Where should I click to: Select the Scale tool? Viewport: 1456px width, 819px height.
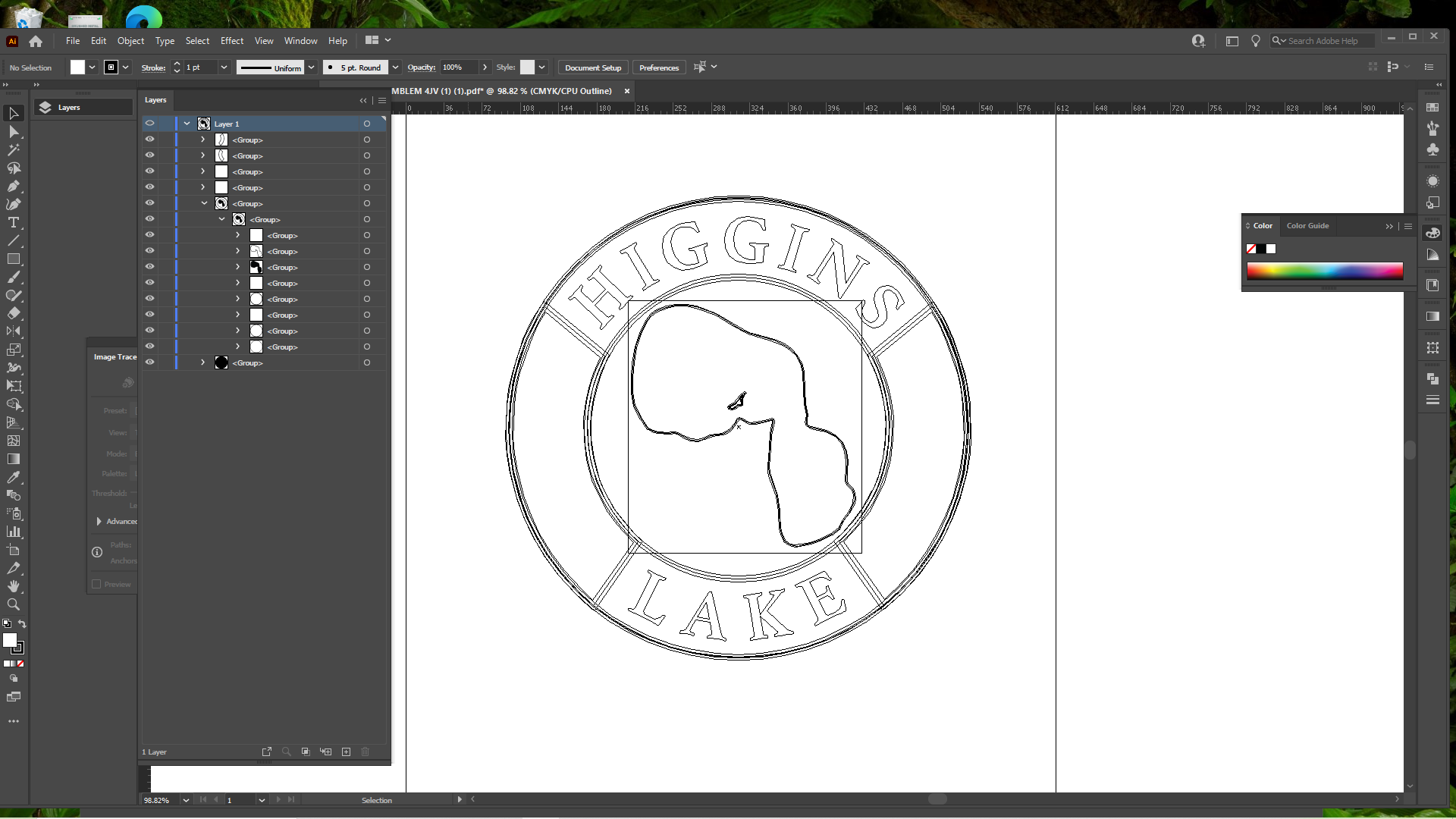click(14, 350)
